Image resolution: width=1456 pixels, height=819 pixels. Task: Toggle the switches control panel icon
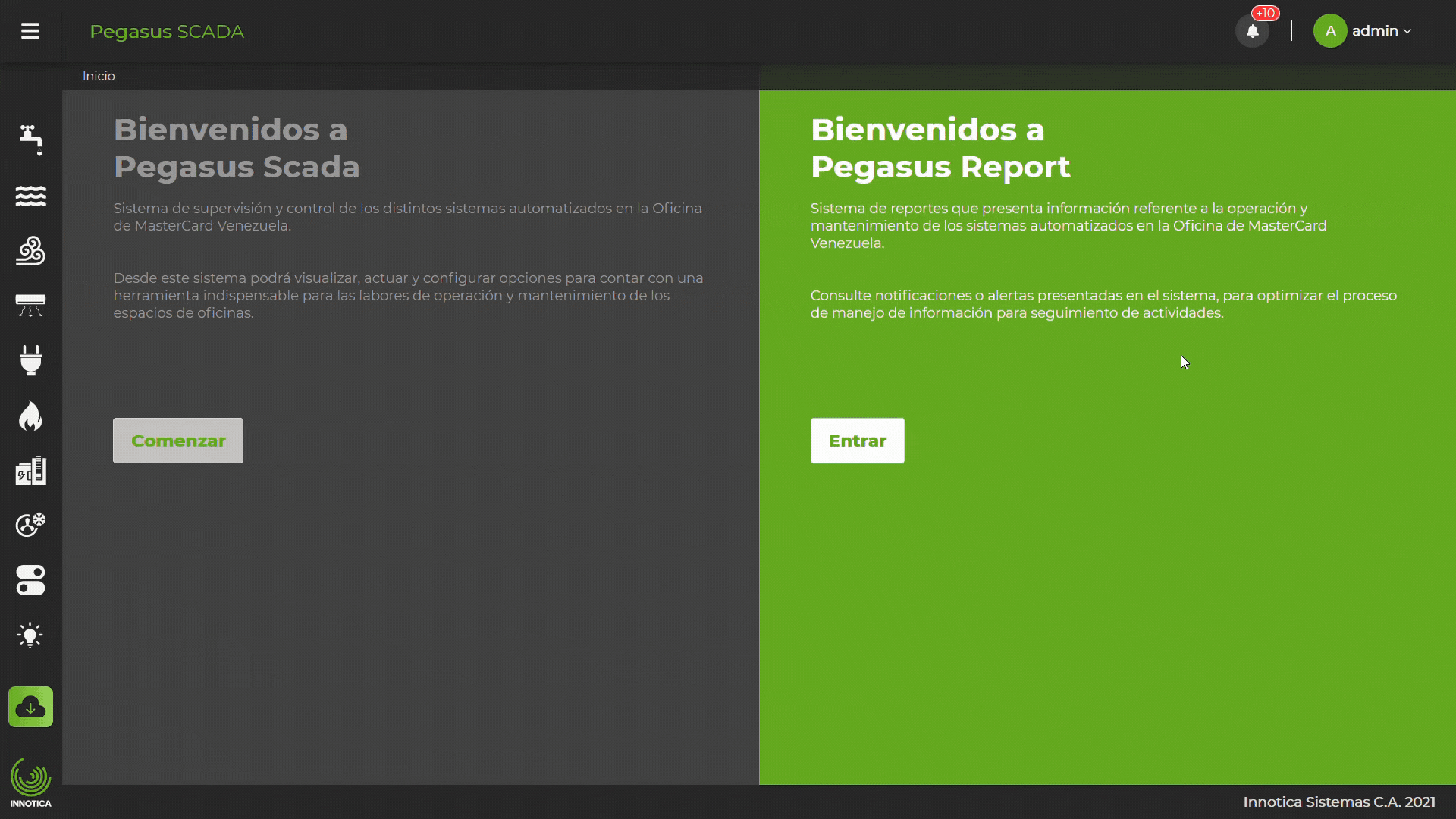tap(30, 580)
